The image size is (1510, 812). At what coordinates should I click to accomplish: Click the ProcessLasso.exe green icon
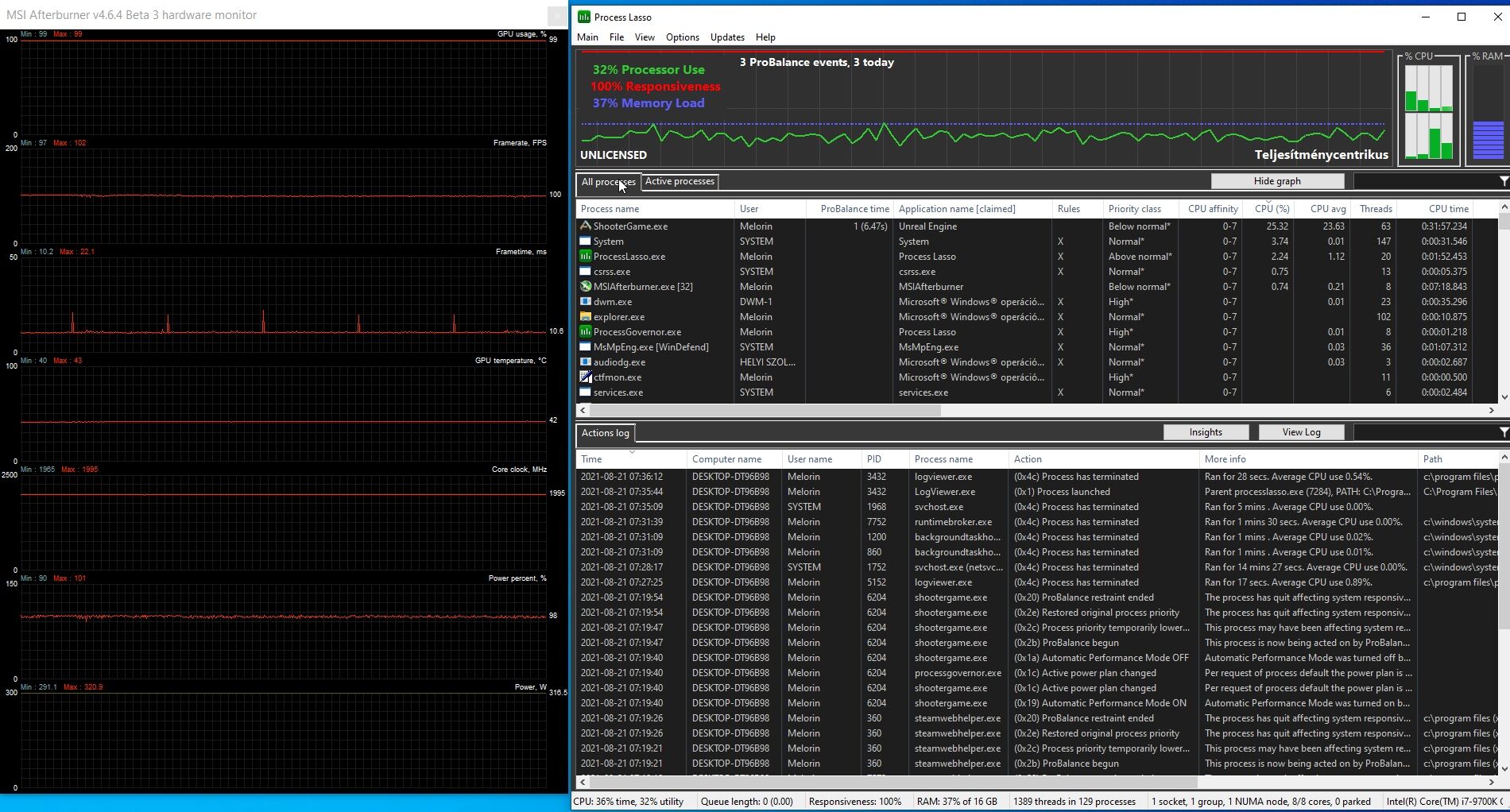tap(586, 257)
